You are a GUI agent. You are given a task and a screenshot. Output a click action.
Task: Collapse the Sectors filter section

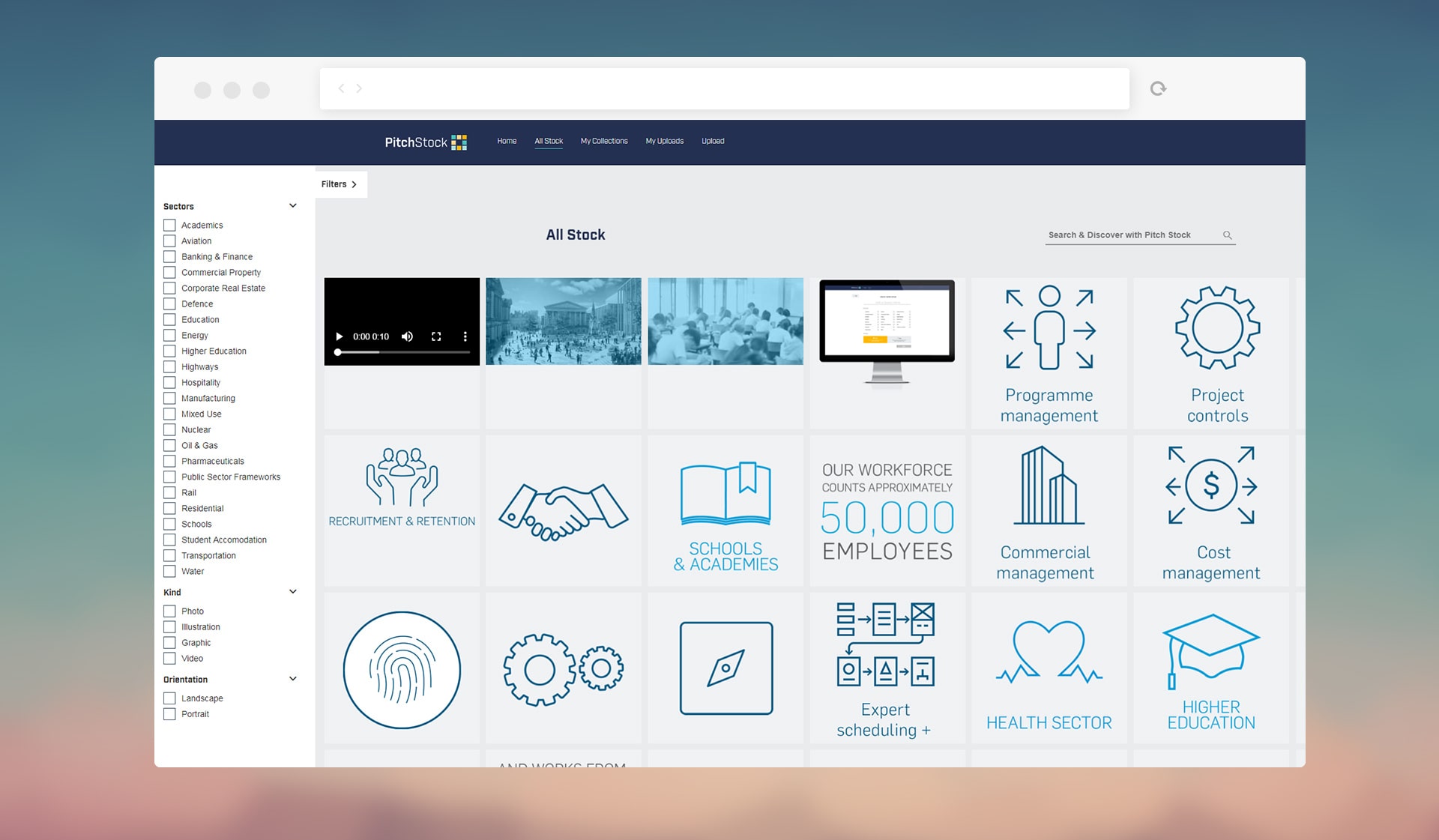point(293,206)
